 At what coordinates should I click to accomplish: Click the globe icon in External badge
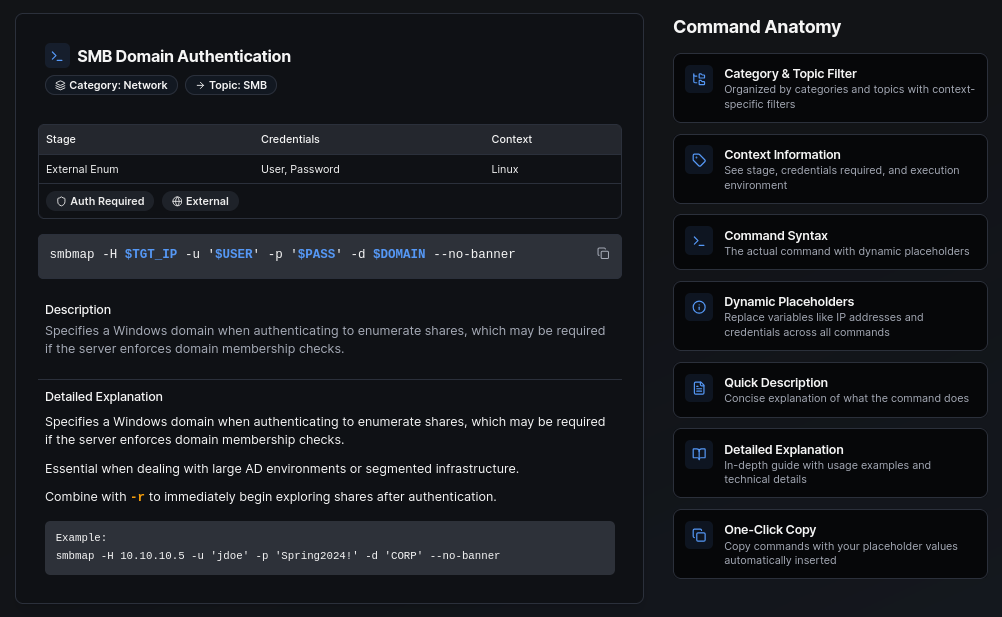[x=177, y=201]
